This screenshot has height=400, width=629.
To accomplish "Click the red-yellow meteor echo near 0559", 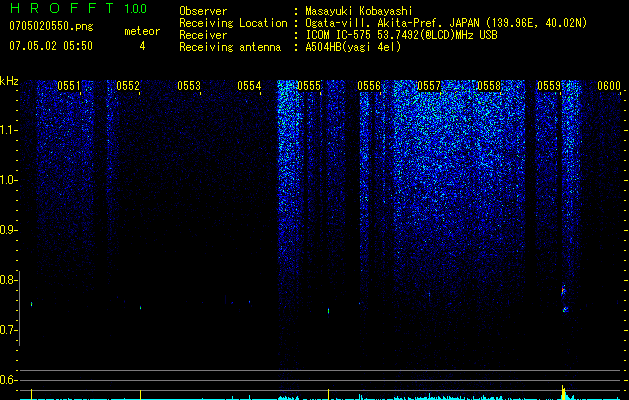I will (x=563, y=290).
